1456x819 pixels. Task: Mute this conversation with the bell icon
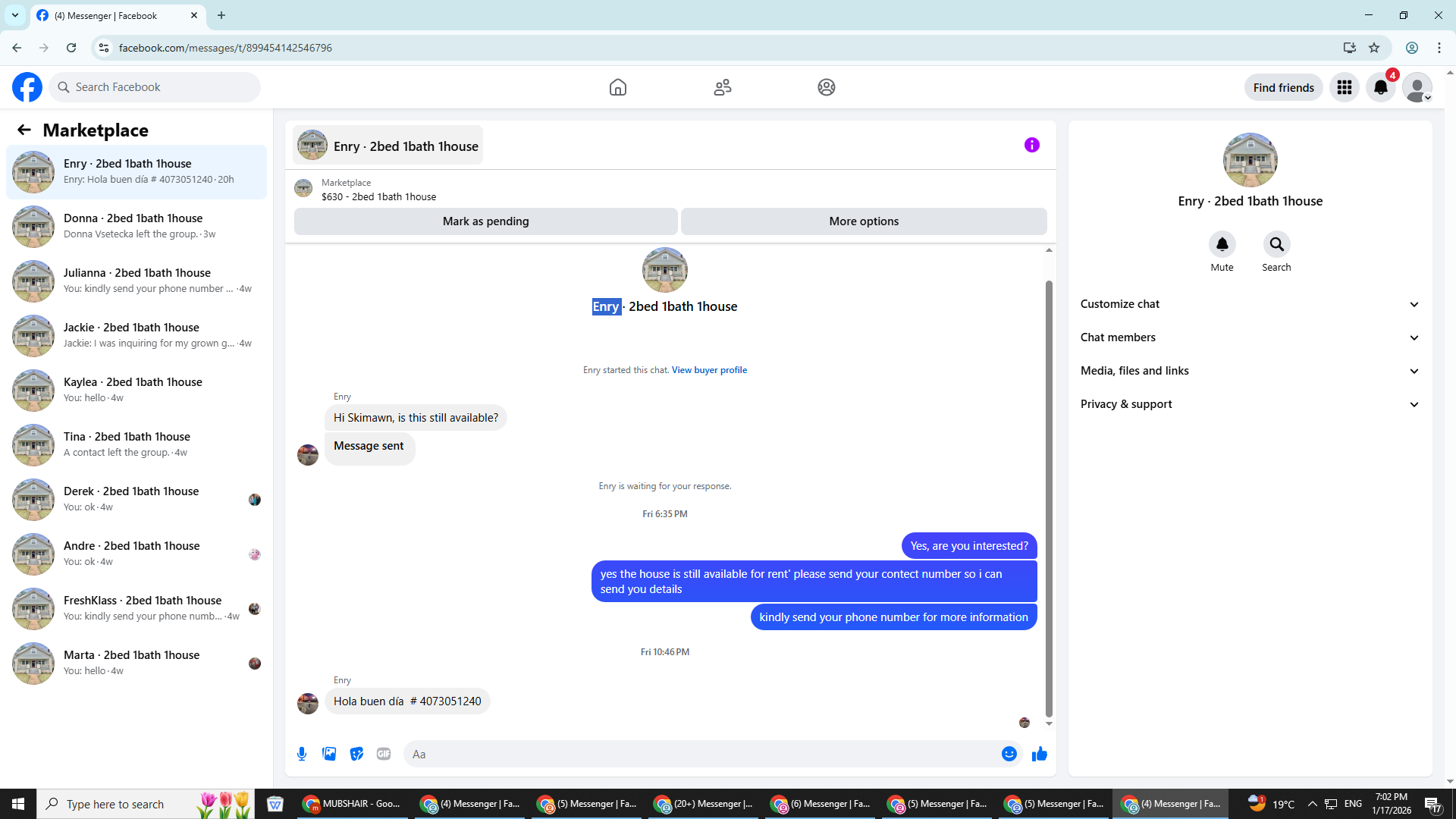click(1222, 244)
